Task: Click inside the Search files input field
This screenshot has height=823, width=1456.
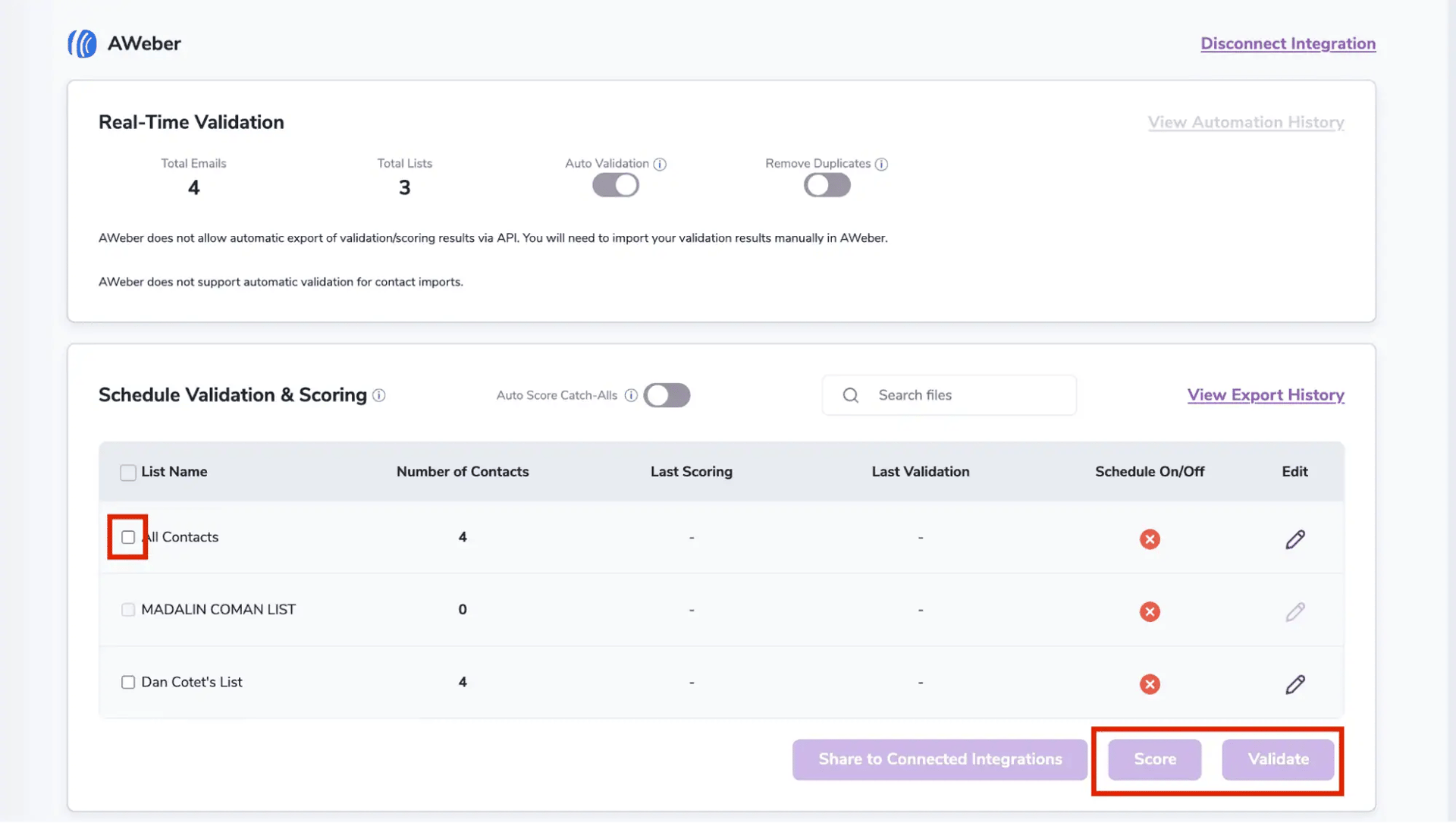Action: point(955,394)
